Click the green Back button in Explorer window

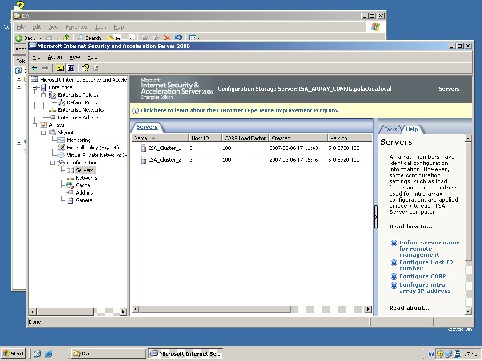point(19,38)
